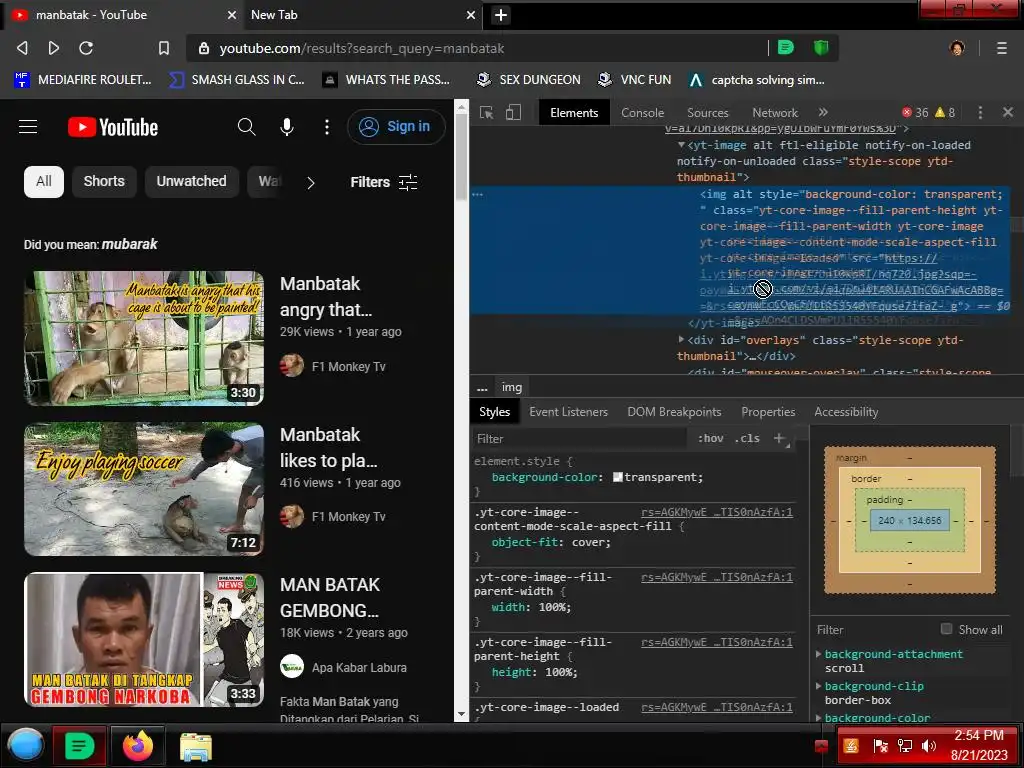Image resolution: width=1024 pixels, height=768 pixels.
Task: Click breadcrumb ellipsis in DevTools
Action: [482, 387]
